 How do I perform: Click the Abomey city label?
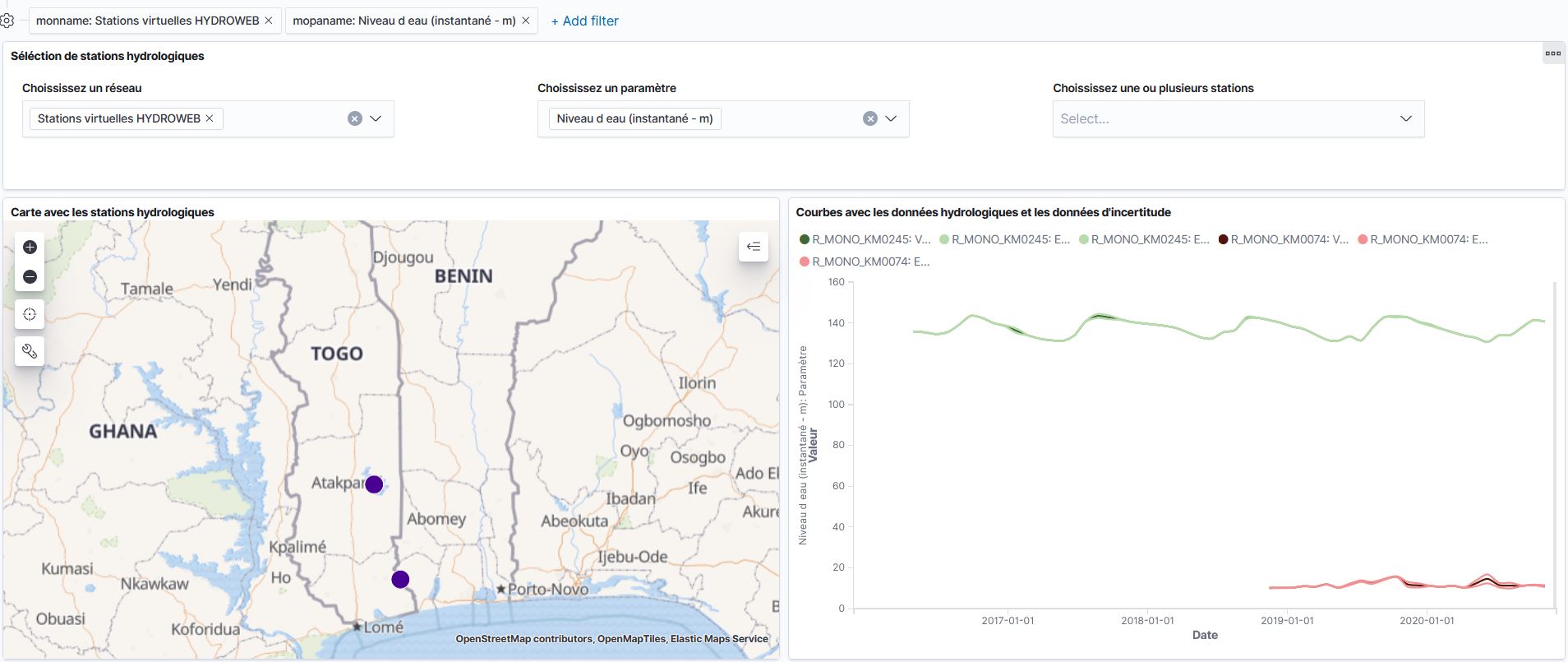436,520
